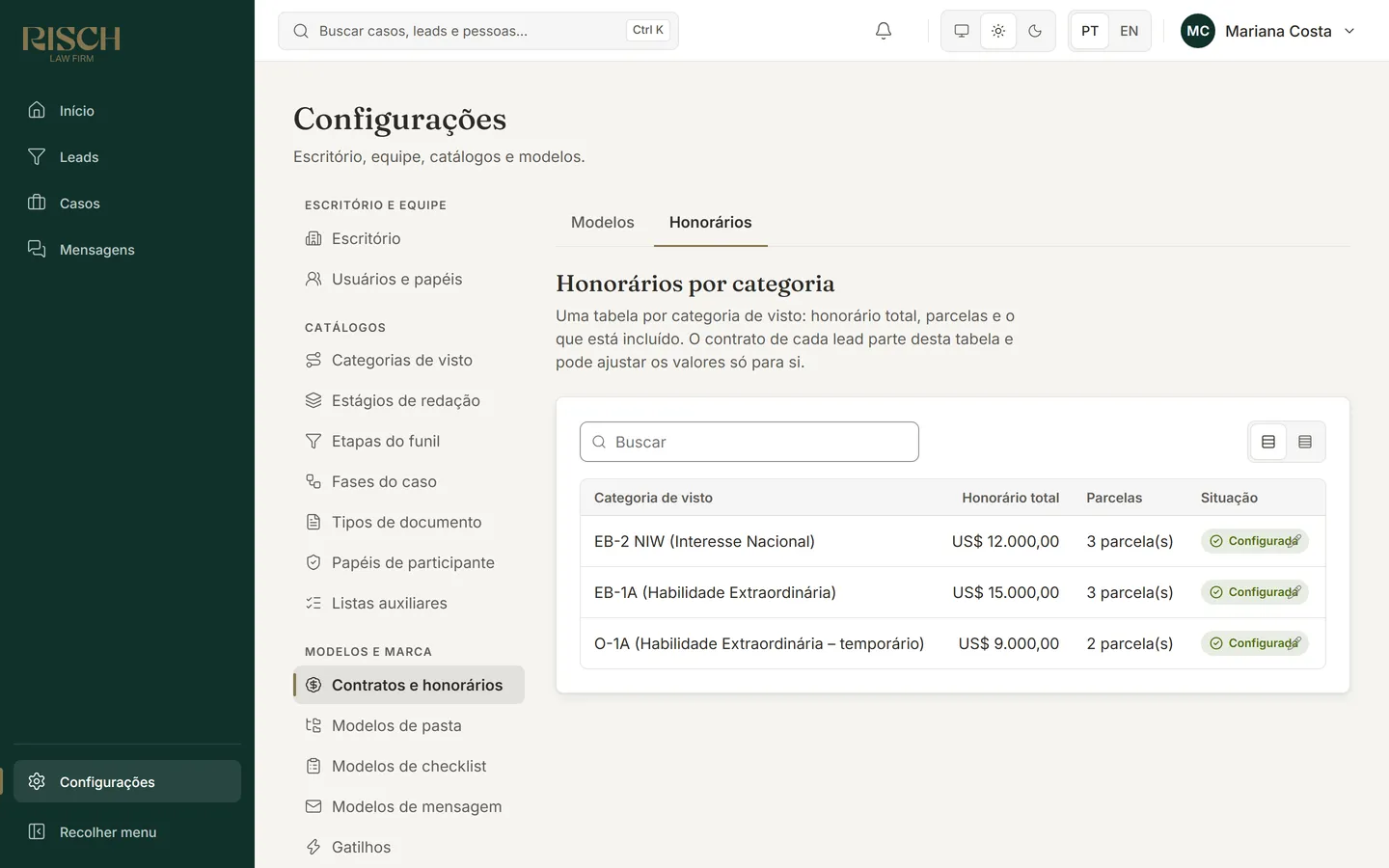
Task: Switch to the Modelos tab
Action: 603,222
